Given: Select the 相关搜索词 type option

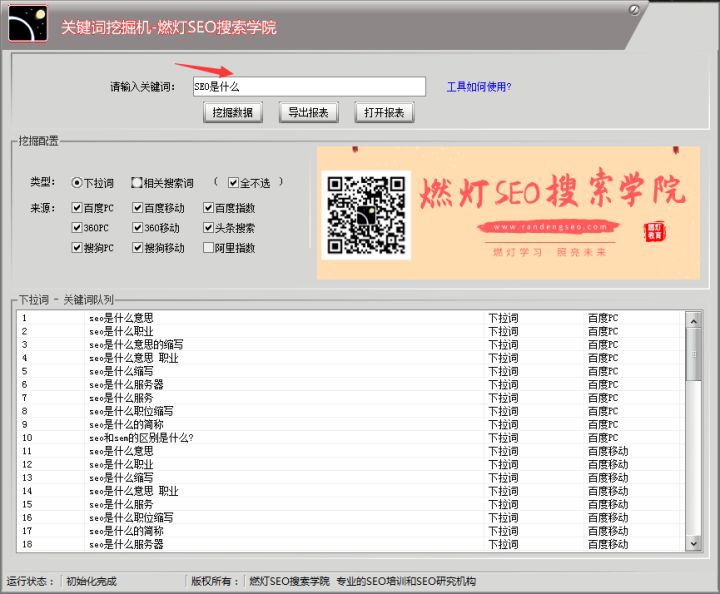Looking at the screenshot, I should click(x=137, y=183).
